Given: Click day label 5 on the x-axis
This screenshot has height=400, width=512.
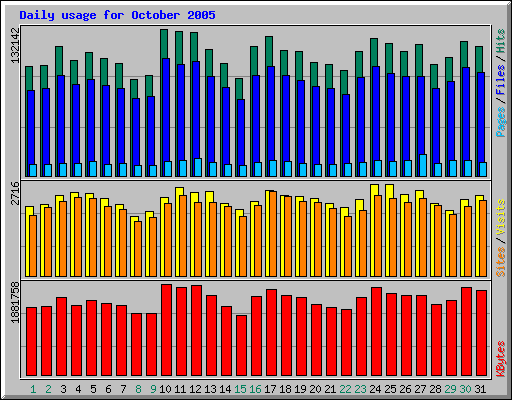Looking at the screenshot, I should click(x=93, y=389).
